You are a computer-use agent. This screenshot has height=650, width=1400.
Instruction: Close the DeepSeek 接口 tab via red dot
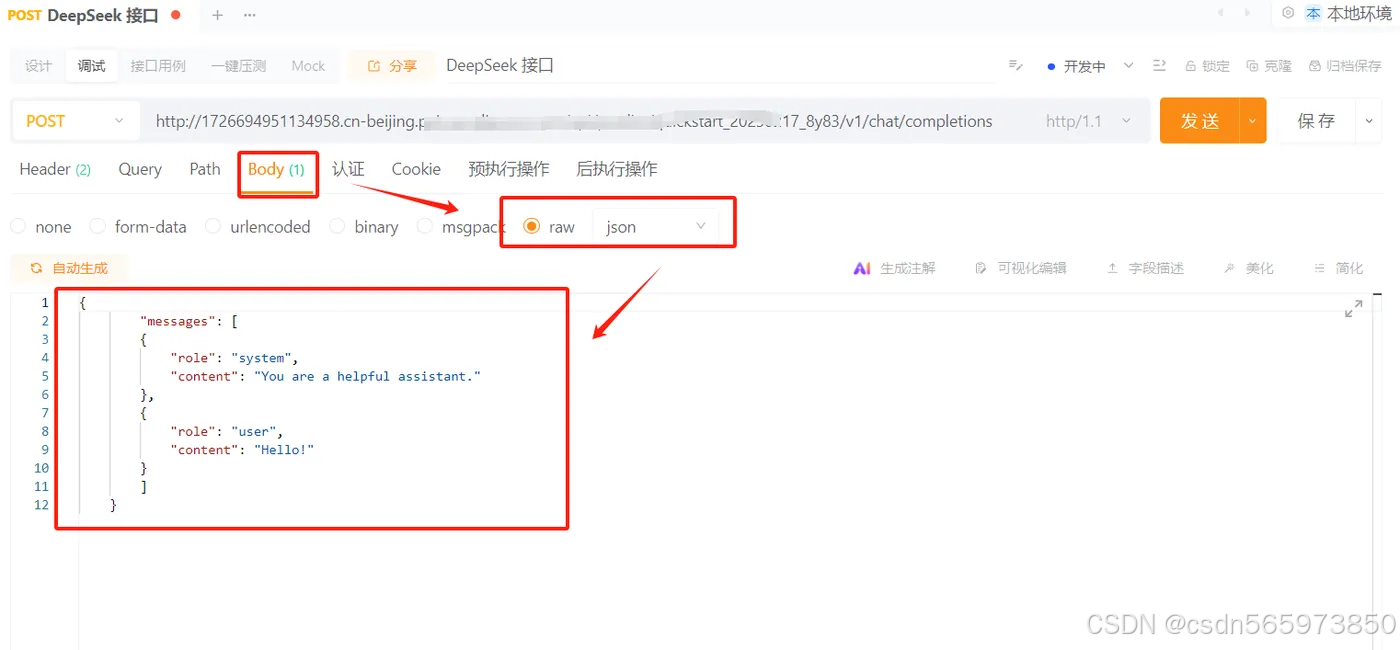(176, 15)
